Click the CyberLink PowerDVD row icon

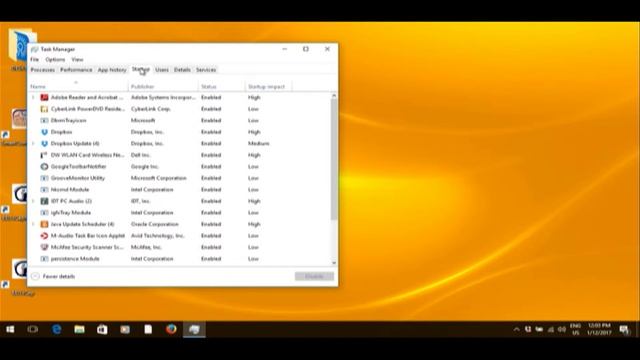pyautogui.click(x=44, y=109)
